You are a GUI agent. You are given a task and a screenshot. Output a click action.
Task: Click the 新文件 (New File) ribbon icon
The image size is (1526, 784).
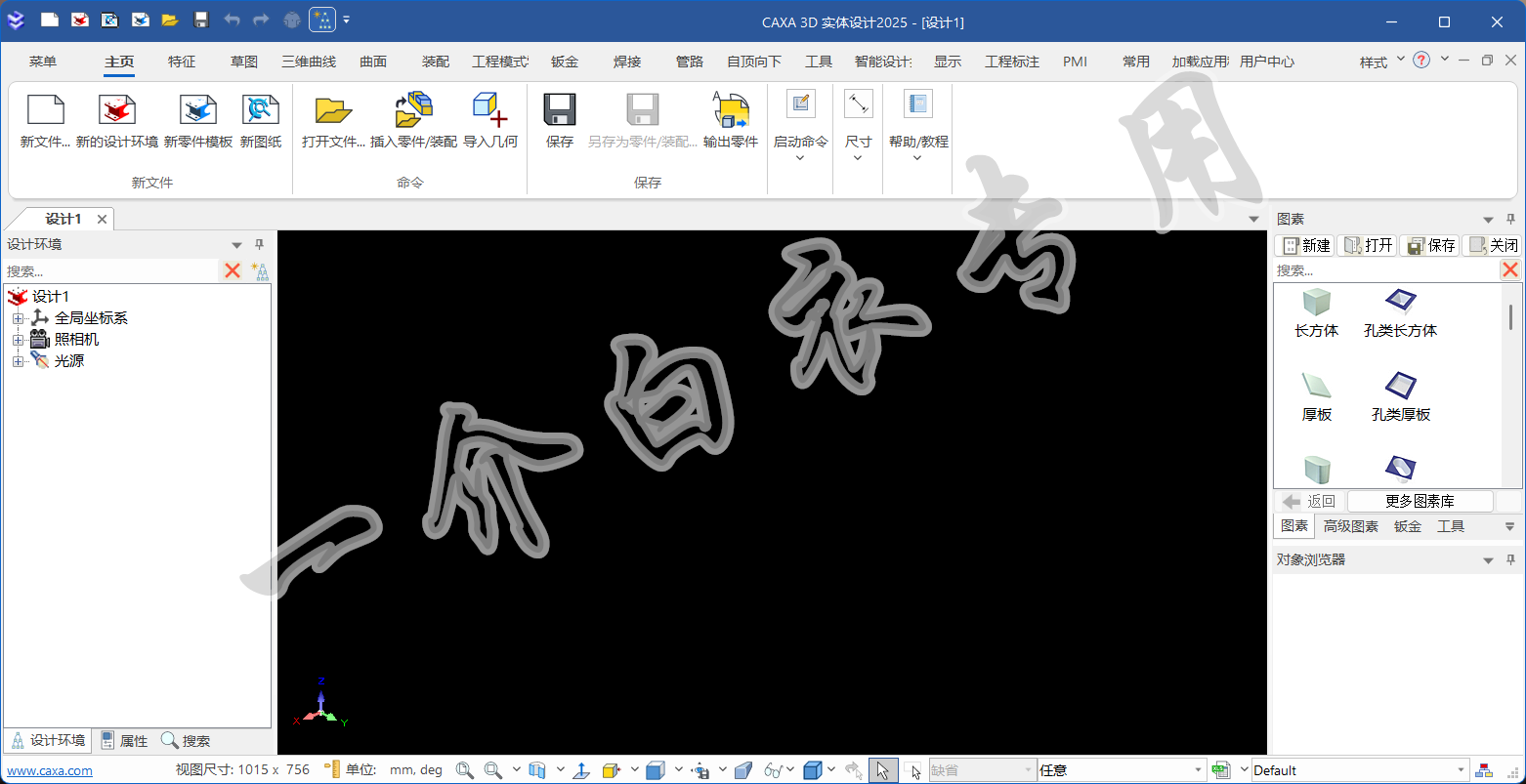(45, 110)
